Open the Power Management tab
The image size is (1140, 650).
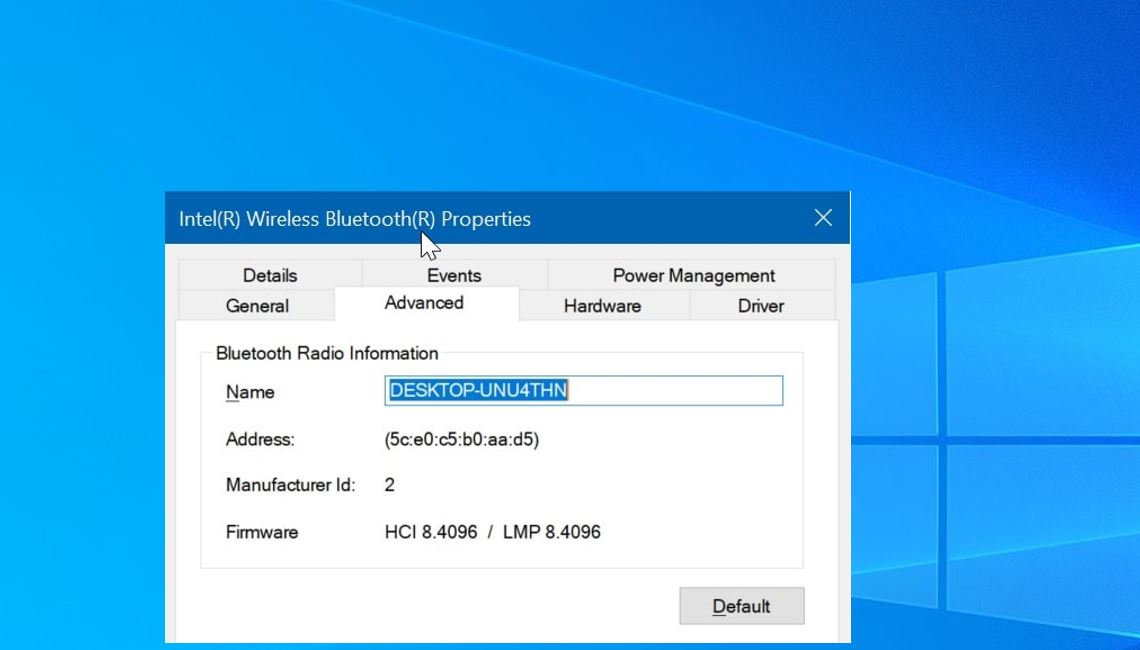(693, 276)
